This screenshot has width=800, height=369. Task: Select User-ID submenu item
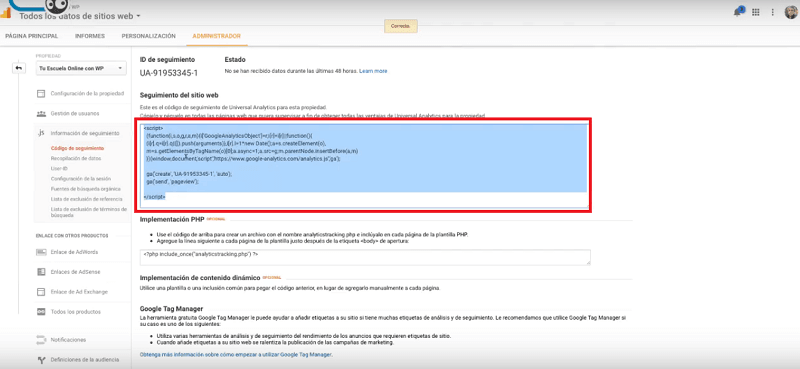[x=59, y=168]
